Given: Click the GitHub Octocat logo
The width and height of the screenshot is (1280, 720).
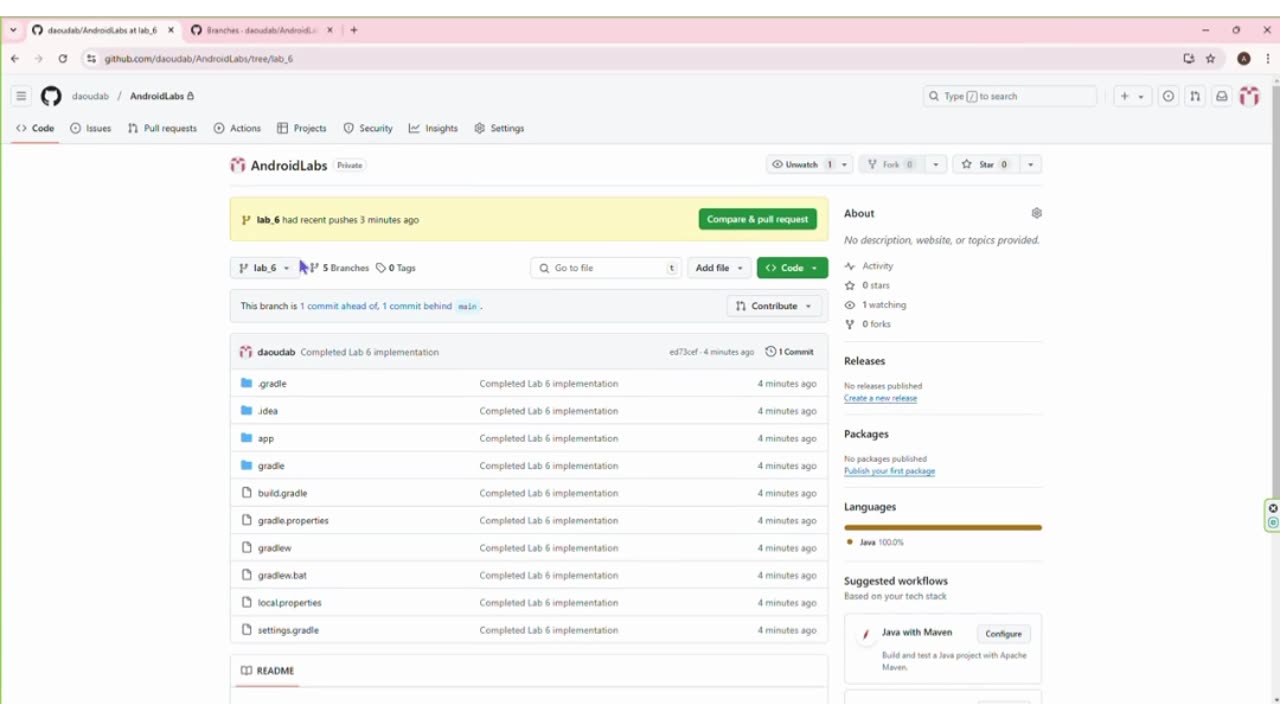Looking at the screenshot, I should click(x=51, y=96).
